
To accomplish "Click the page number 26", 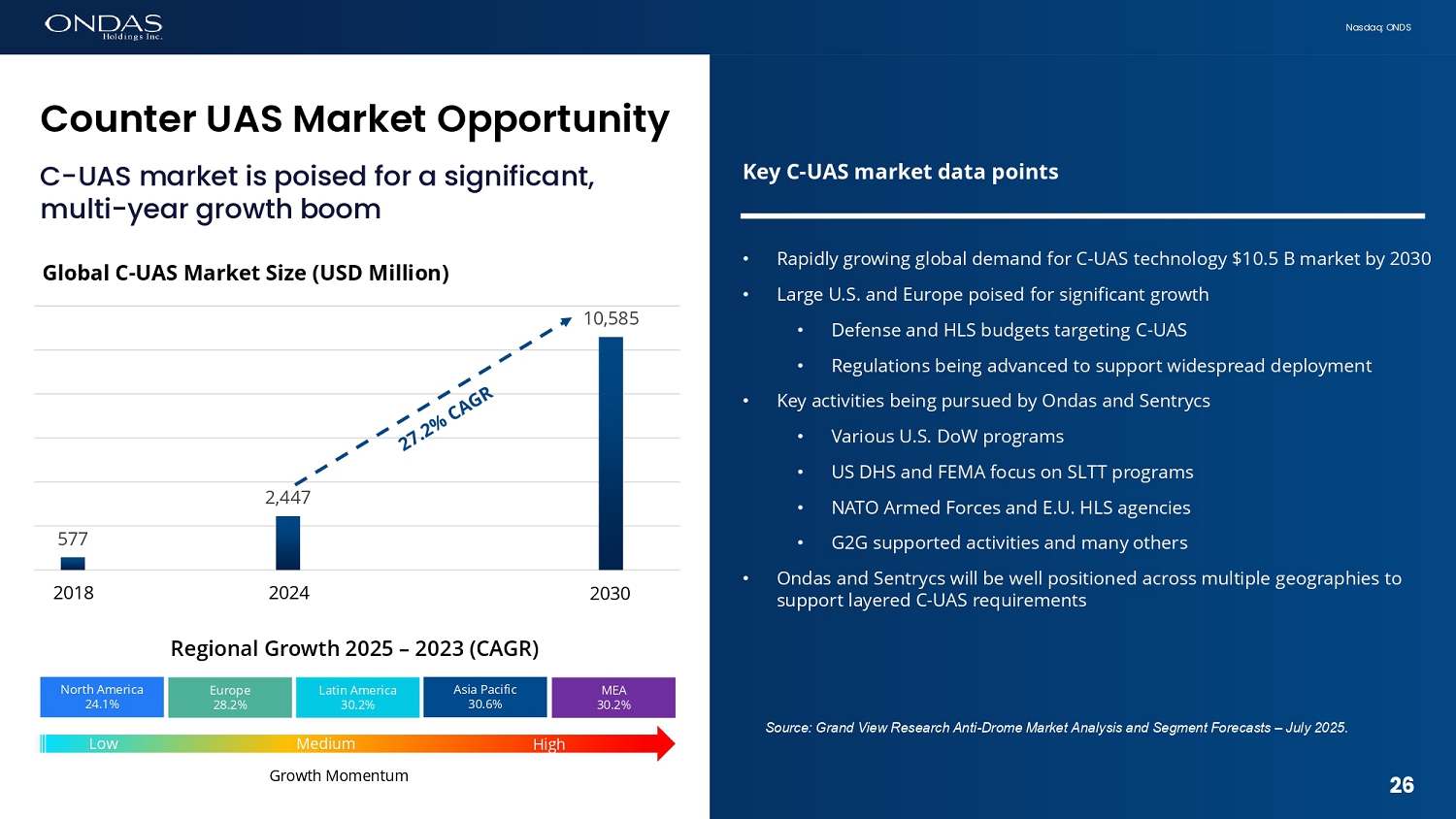I will point(1401,785).
